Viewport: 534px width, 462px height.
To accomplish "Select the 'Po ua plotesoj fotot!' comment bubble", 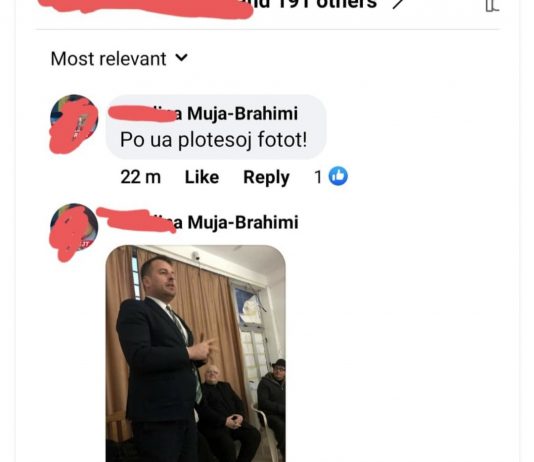I will tap(216, 127).
